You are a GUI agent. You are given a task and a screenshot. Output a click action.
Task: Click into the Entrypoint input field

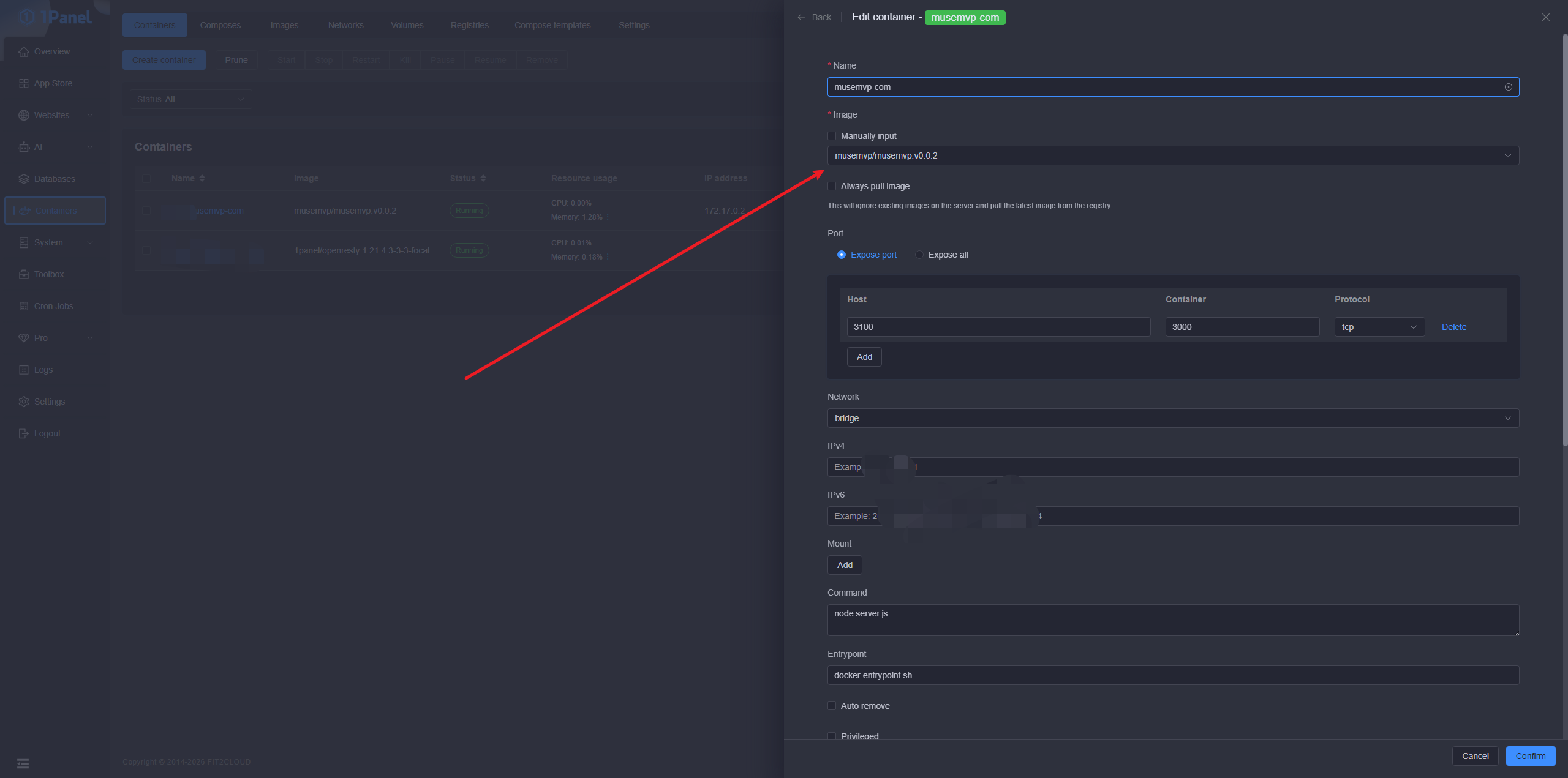point(1172,675)
